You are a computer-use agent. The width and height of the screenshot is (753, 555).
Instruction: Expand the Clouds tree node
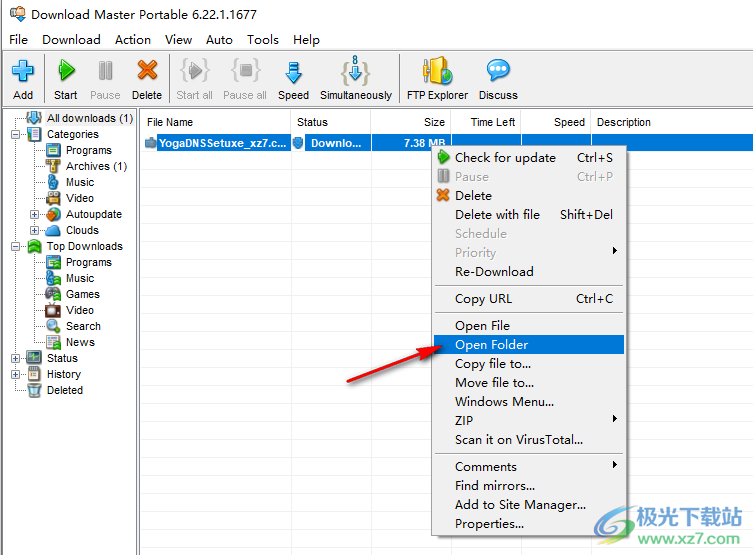click(x=35, y=230)
